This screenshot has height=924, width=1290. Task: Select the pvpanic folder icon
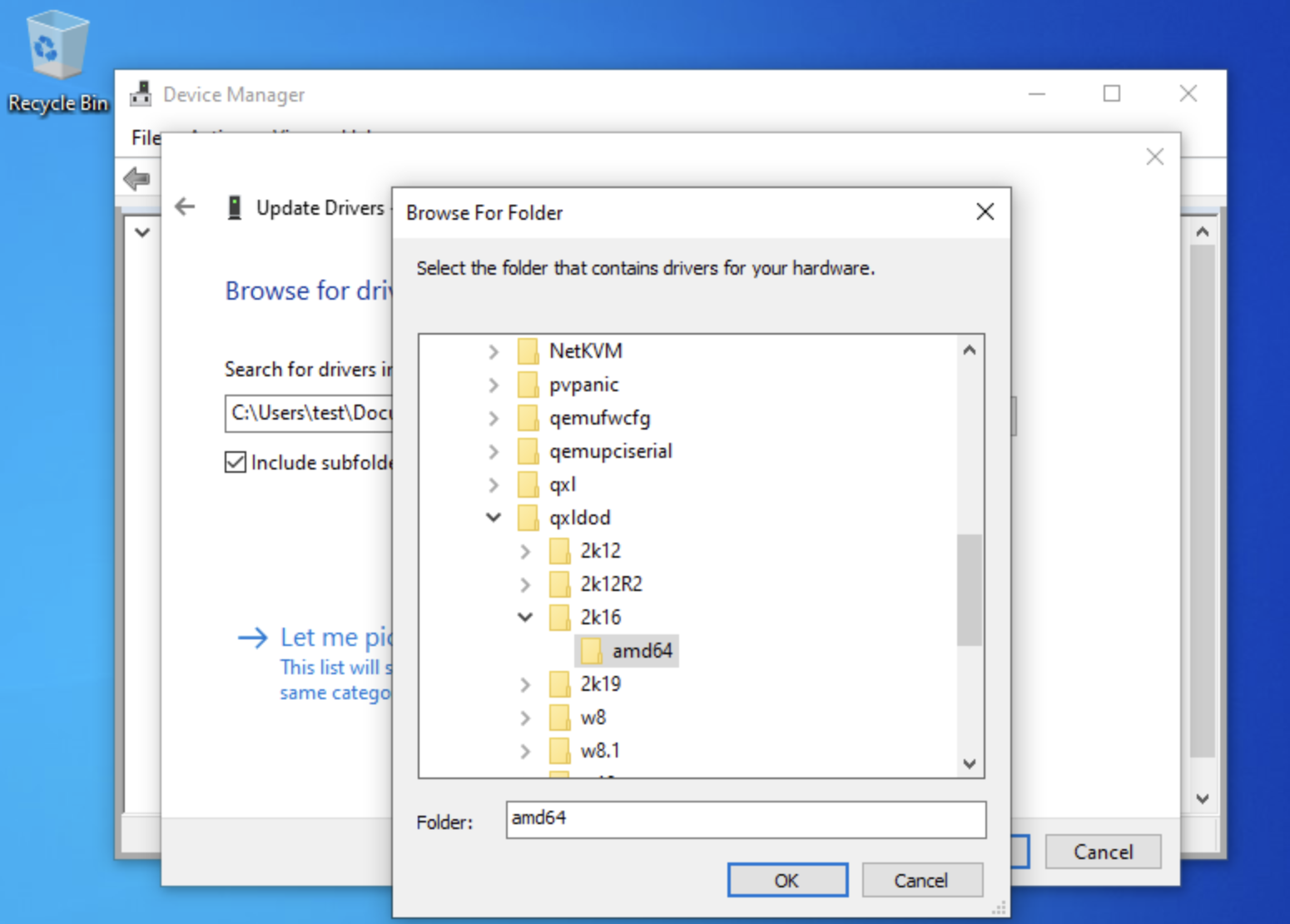(528, 385)
